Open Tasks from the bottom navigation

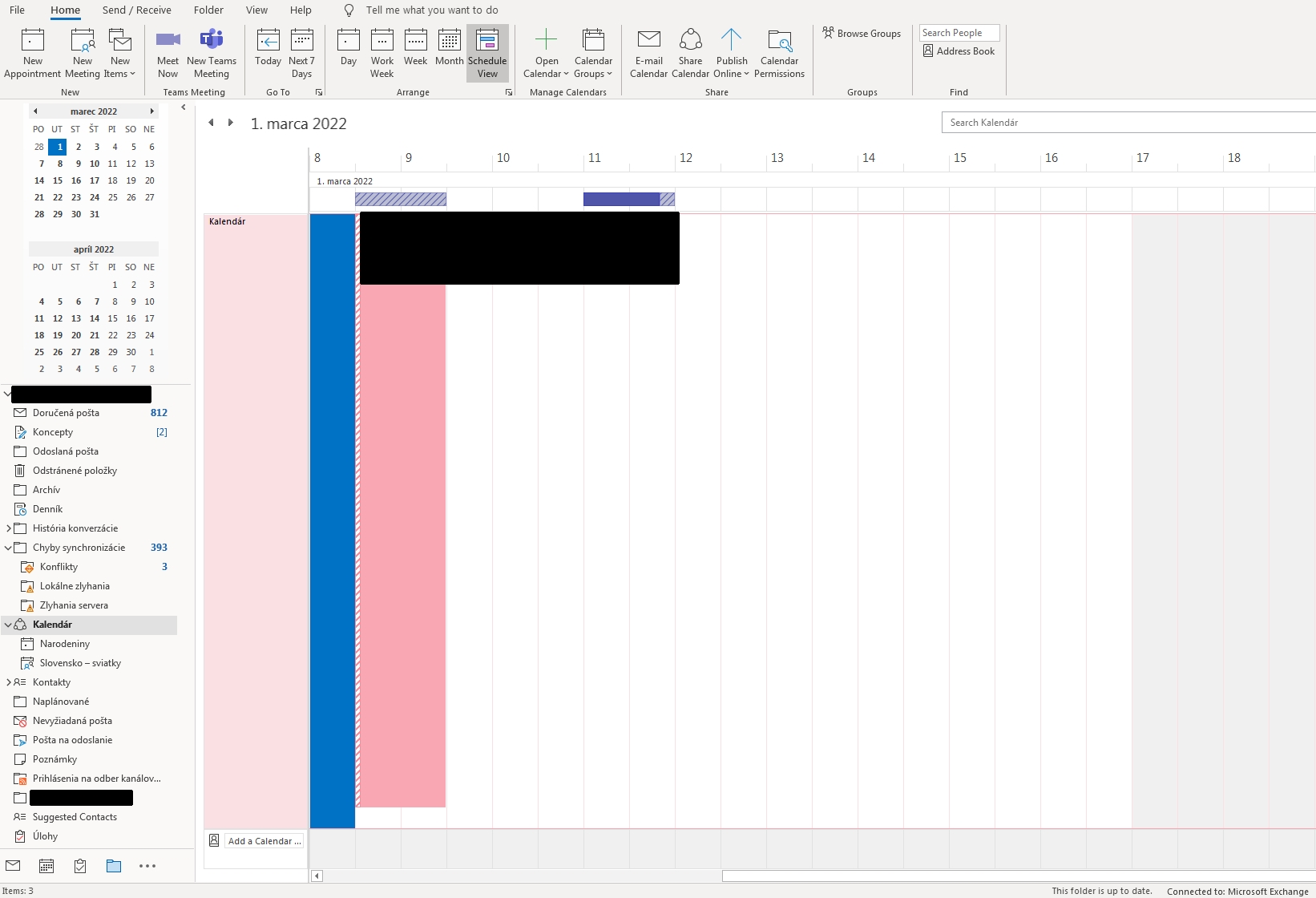point(80,866)
